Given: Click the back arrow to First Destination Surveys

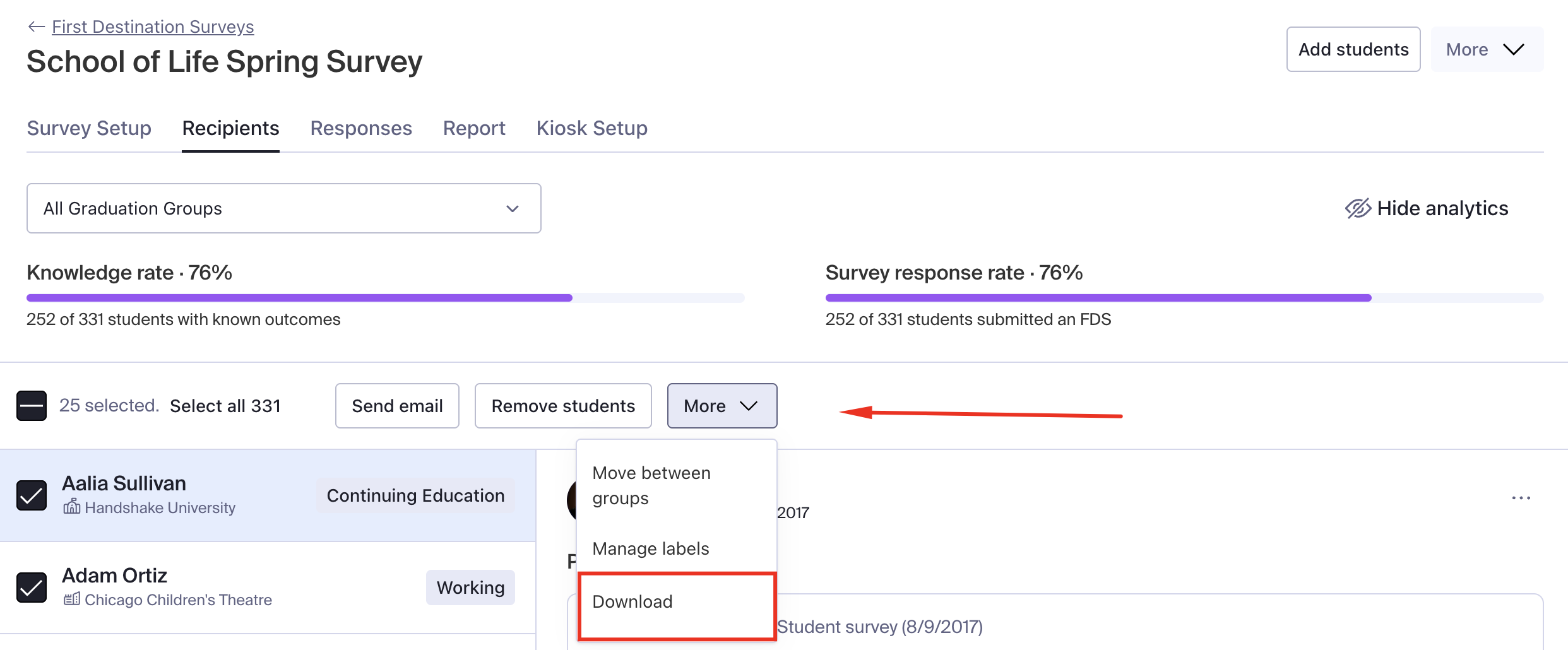Looking at the screenshot, I should pyautogui.click(x=36, y=26).
